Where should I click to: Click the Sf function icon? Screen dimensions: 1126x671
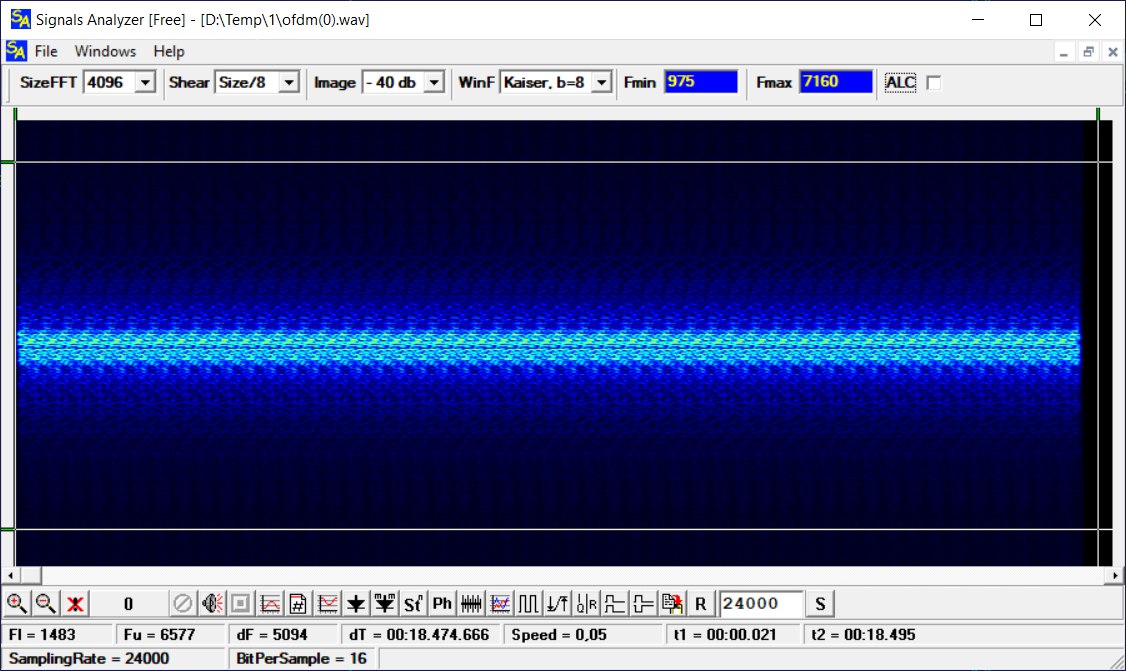click(x=413, y=603)
